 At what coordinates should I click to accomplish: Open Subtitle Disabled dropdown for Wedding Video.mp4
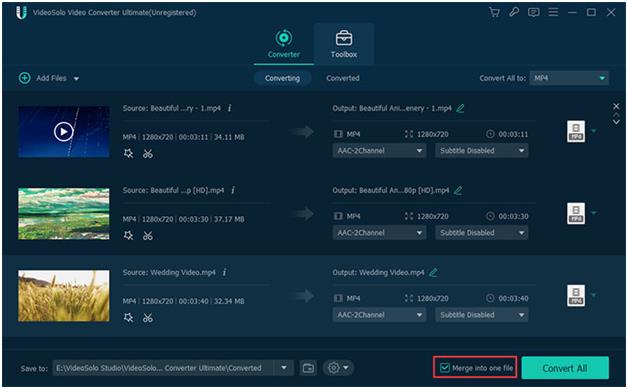481,315
